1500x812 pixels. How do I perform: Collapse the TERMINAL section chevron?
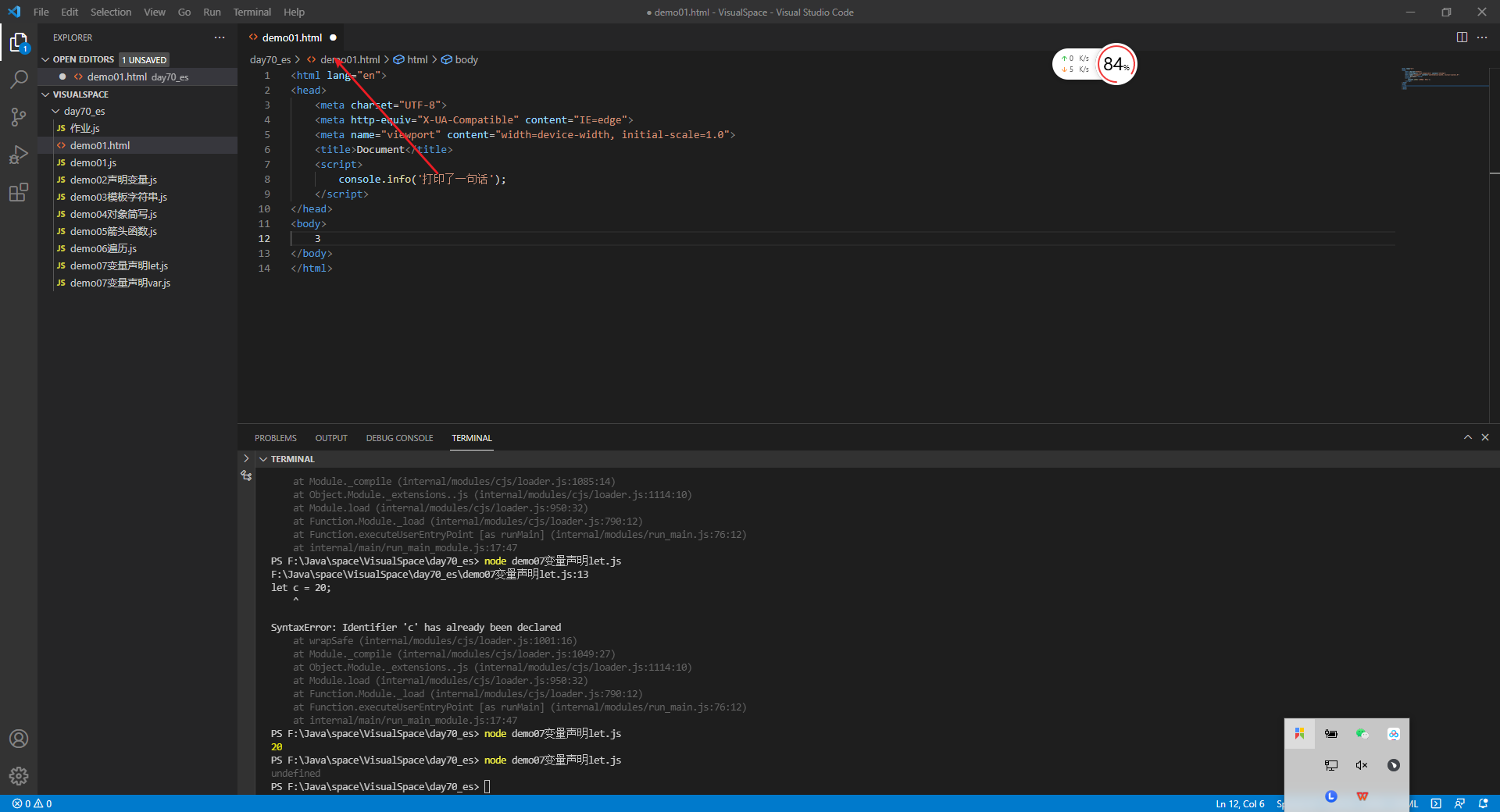[263, 459]
